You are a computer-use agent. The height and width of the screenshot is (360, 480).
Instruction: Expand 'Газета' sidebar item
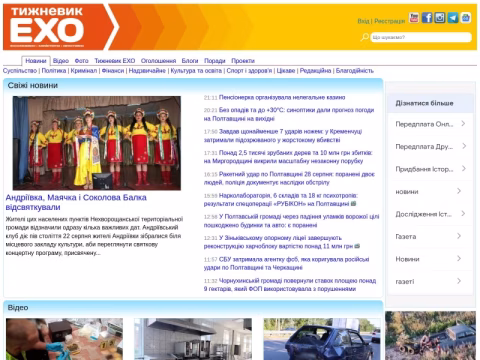click(430, 236)
